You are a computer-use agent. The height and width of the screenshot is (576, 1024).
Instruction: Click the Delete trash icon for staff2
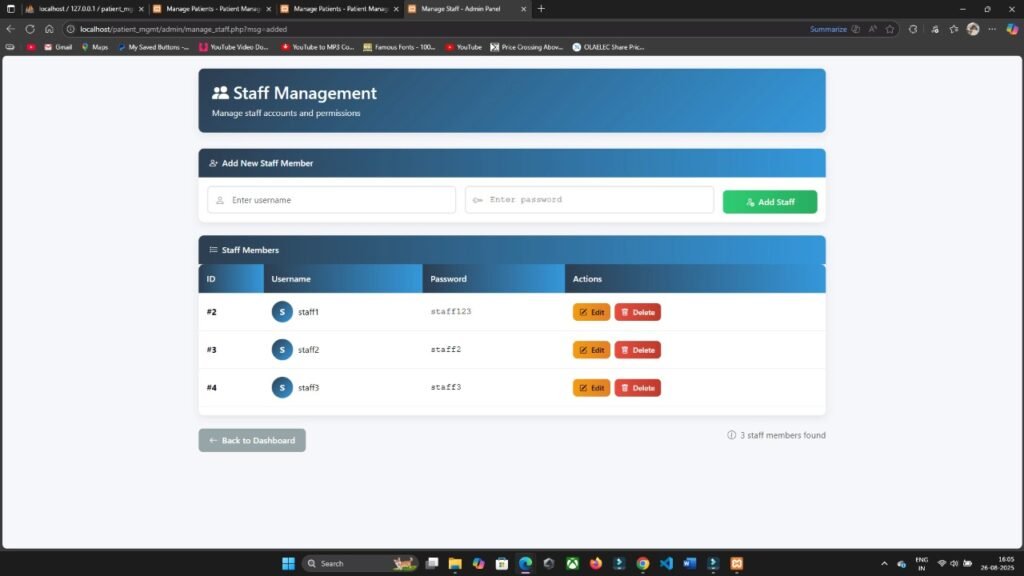[x=625, y=349]
